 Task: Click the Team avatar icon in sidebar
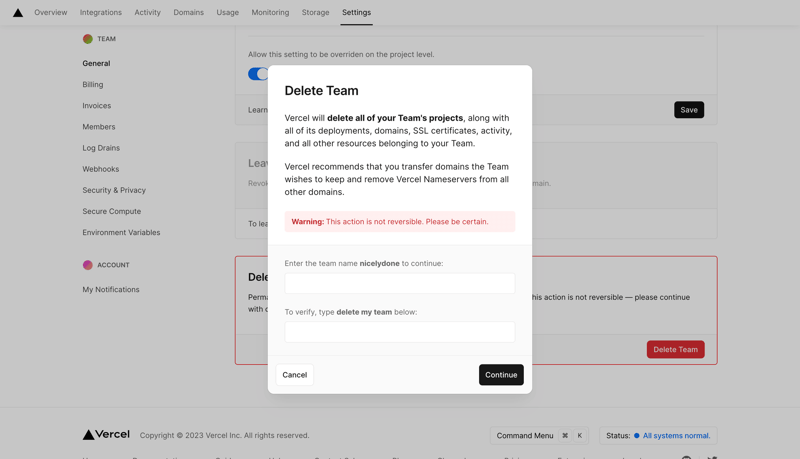coord(88,39)
